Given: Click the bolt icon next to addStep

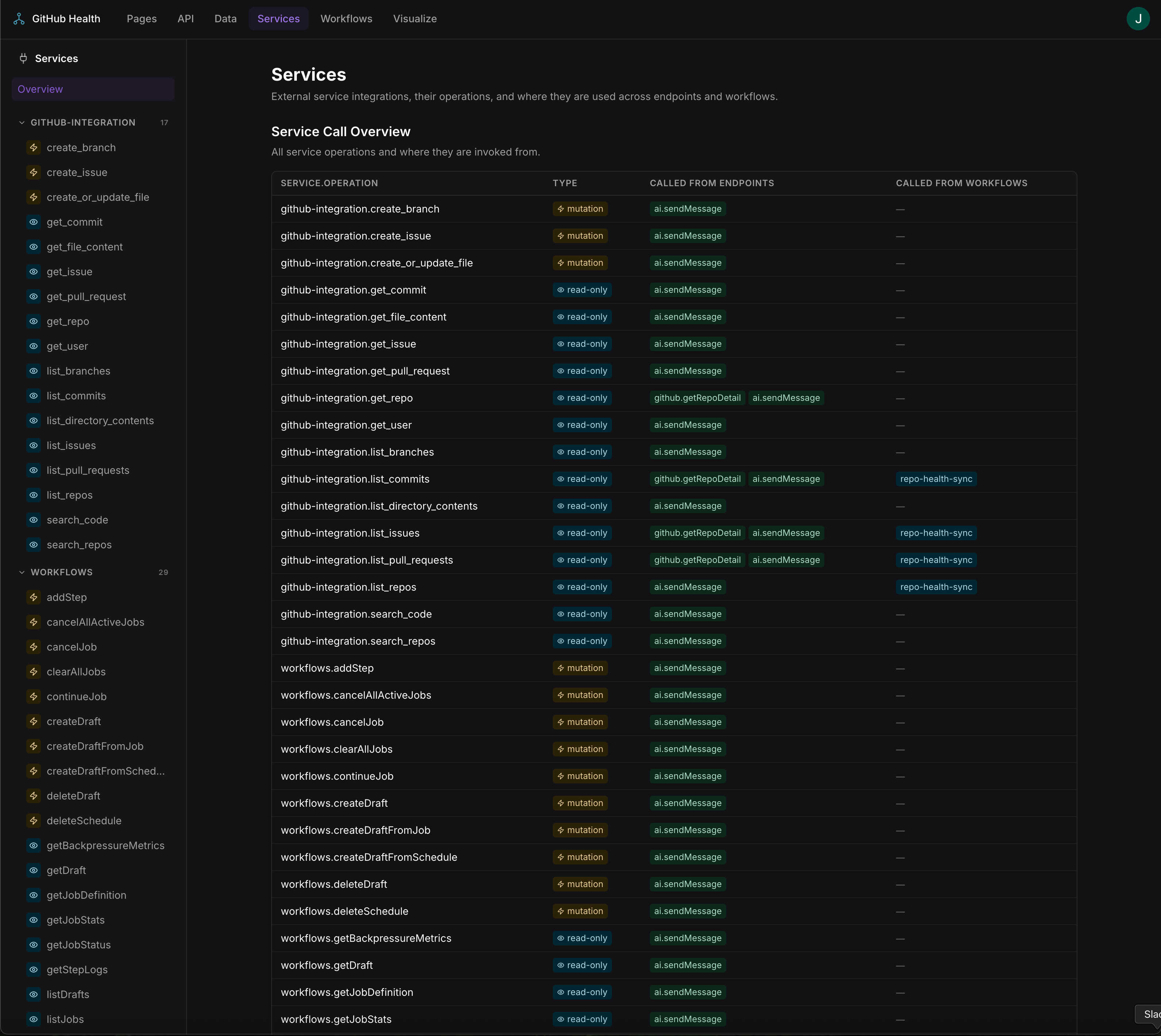Looking at the screenshot, I should pos(34,597).
